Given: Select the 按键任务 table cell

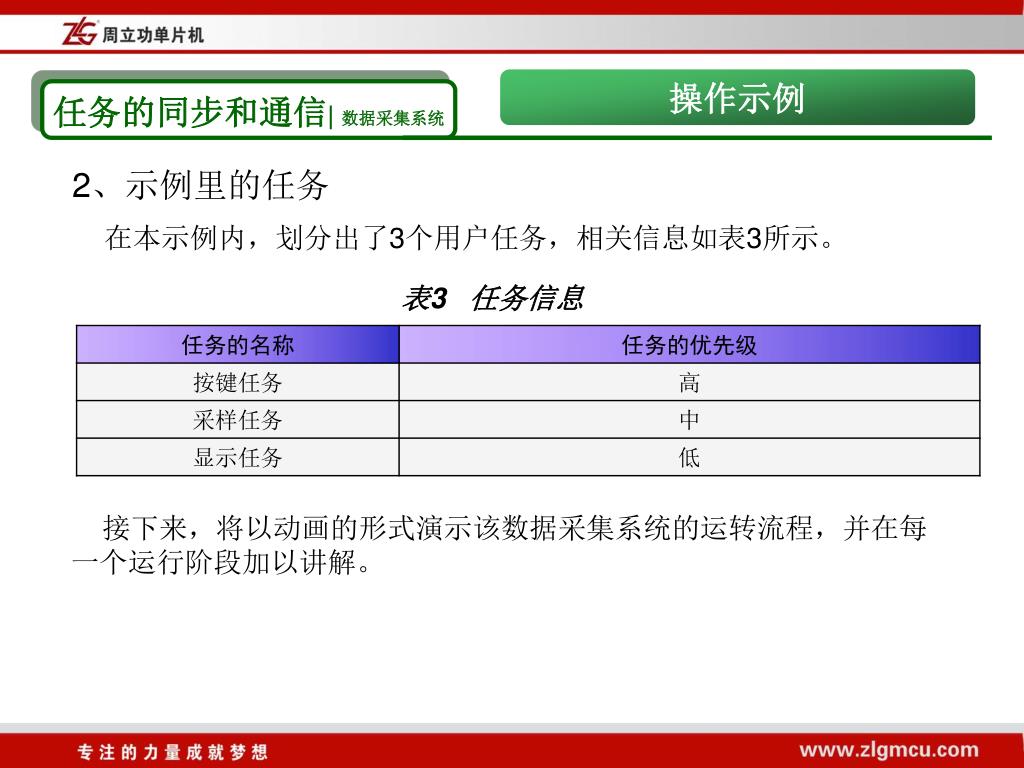Looking at the screenshot, I should (238, 382).
